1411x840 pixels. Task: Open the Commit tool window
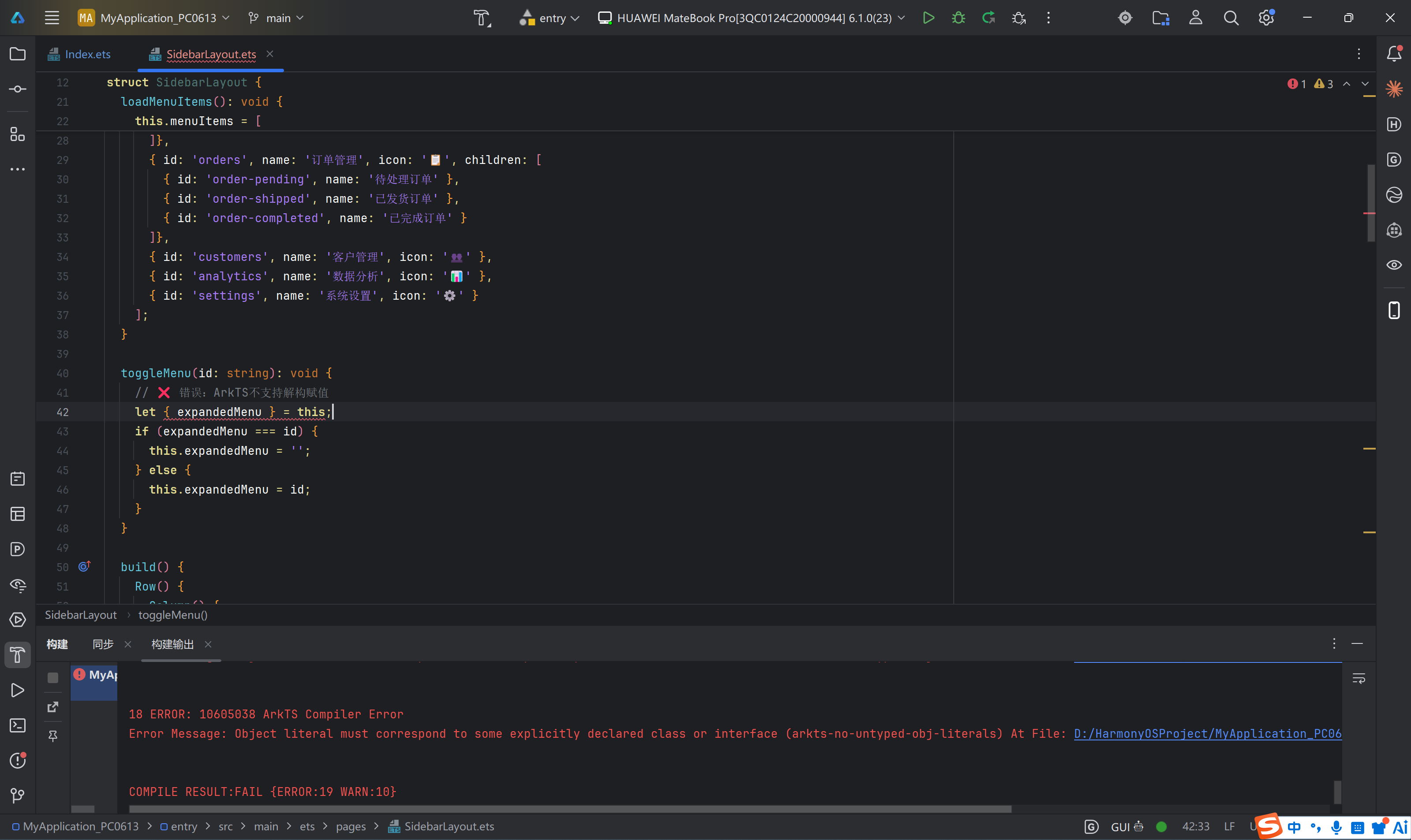coord(18,89)
